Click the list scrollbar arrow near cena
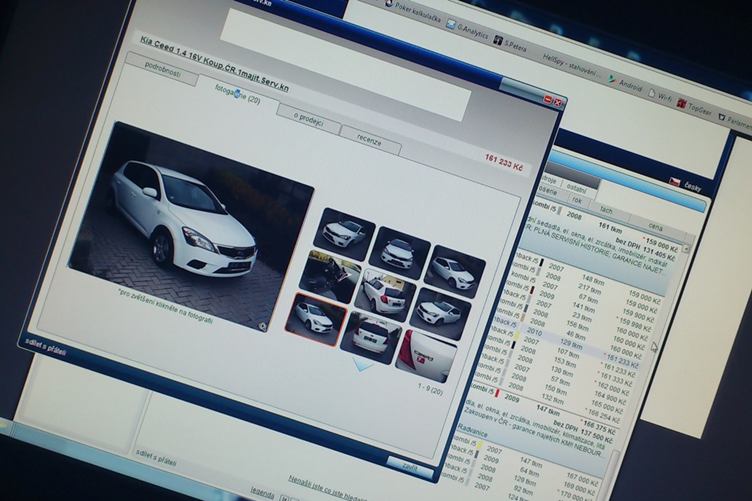 (685, 248)
